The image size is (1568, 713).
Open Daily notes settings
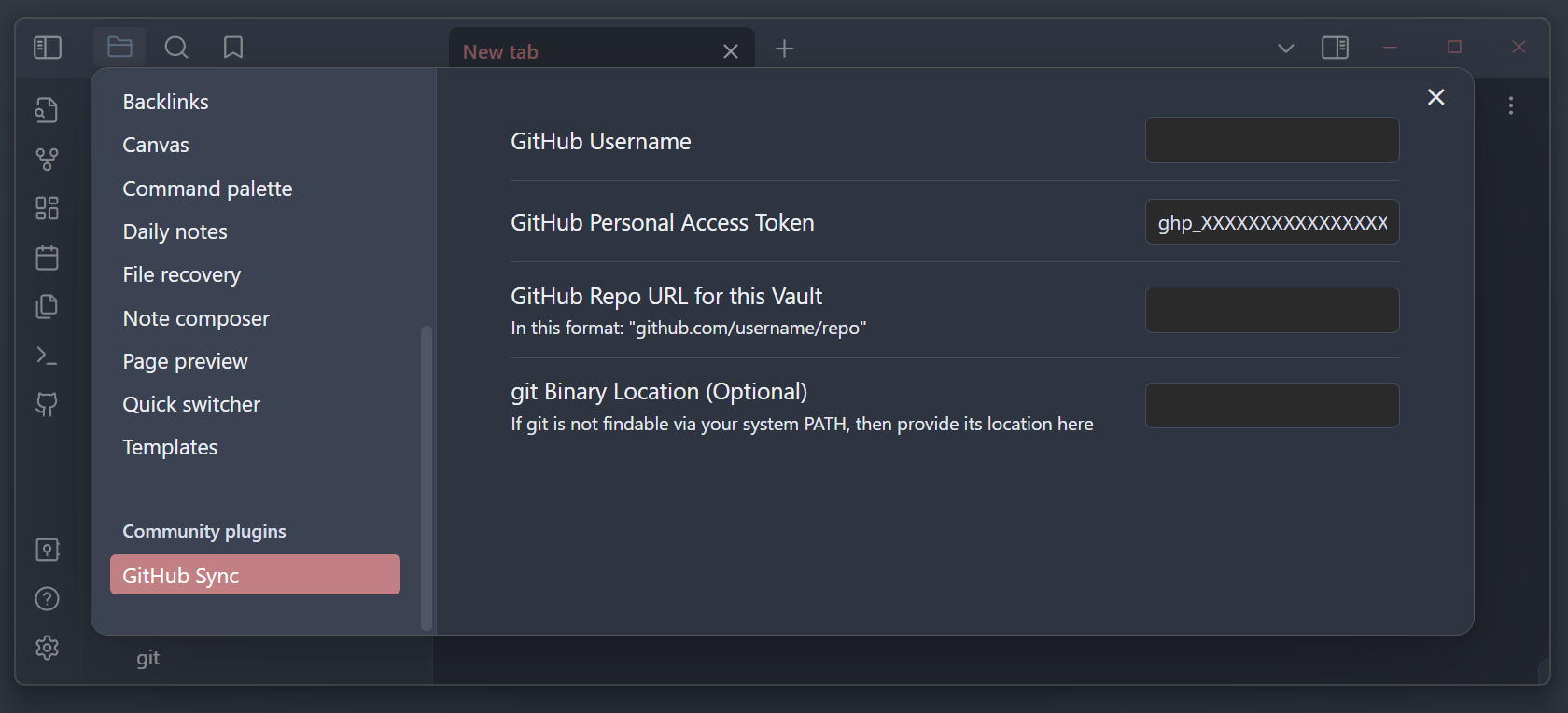[x=175, y=231]
